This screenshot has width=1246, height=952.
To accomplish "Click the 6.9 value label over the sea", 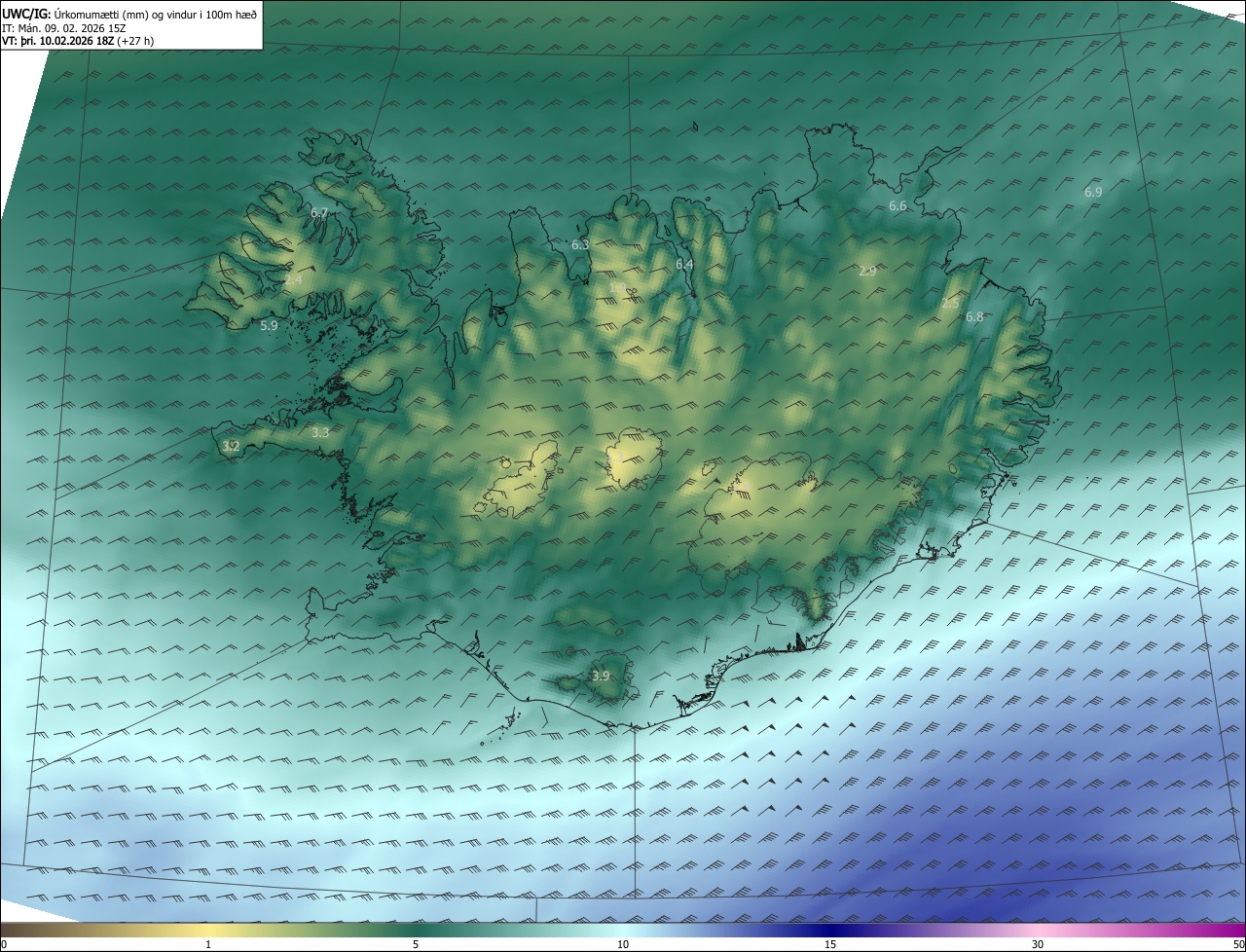I will click(1093, 192).
